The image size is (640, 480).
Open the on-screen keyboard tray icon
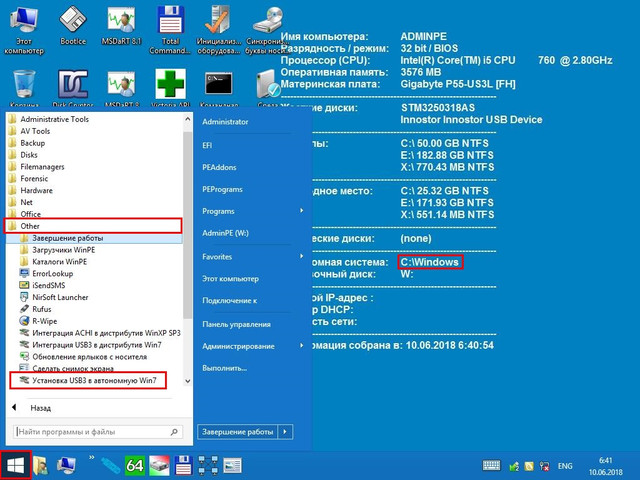(491, 465)
